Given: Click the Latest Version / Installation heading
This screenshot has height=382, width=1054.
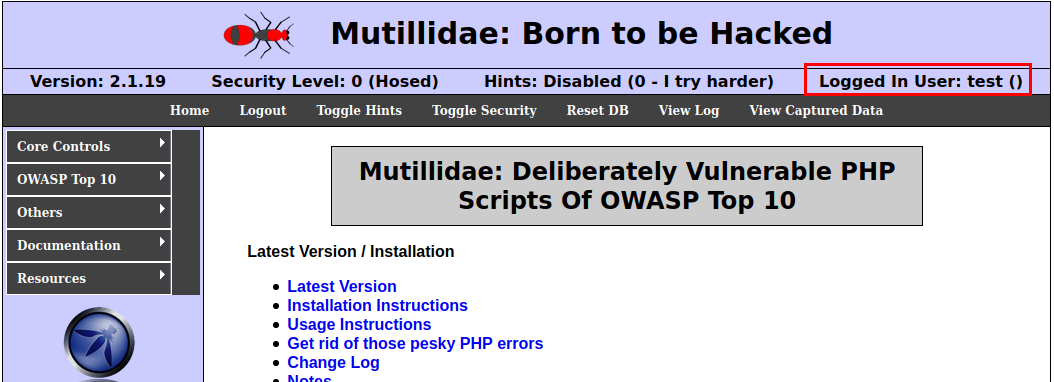Looking at the screenshot, I should (351, 252).
